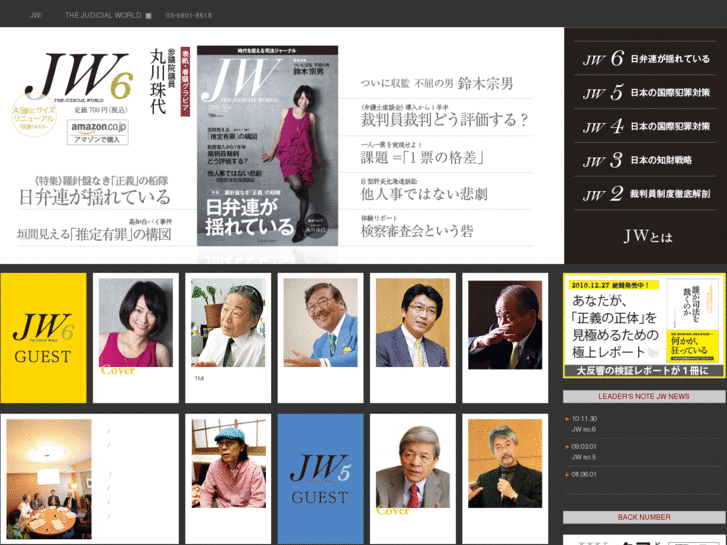Open THE JUDICIAL WORLD top bar link
Image resolution: width=727 pixels, height=545 pixels.
pyautogui.click(x=103, y=15)
